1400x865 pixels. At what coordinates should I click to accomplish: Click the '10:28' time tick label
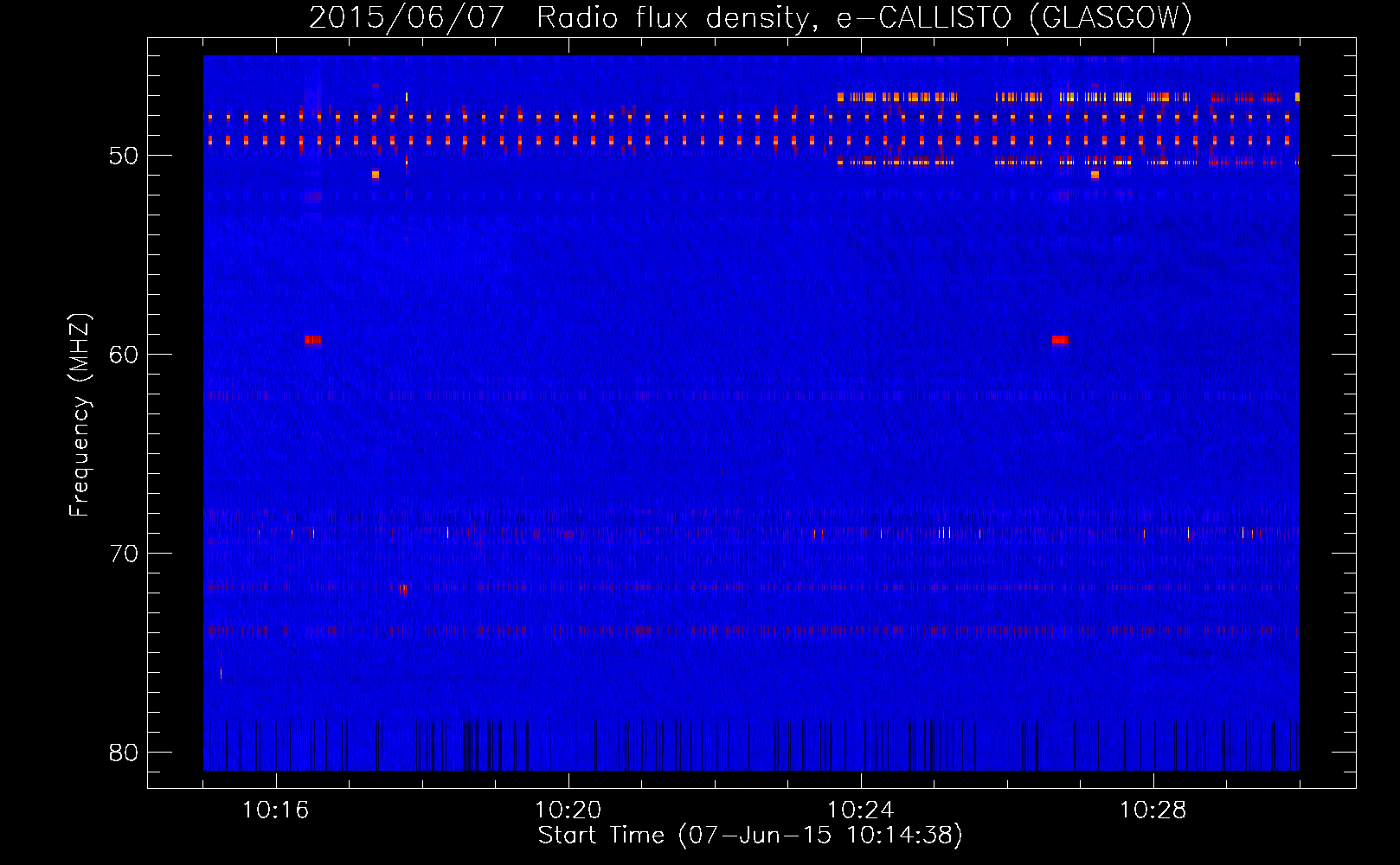(x=1153, y=811)
